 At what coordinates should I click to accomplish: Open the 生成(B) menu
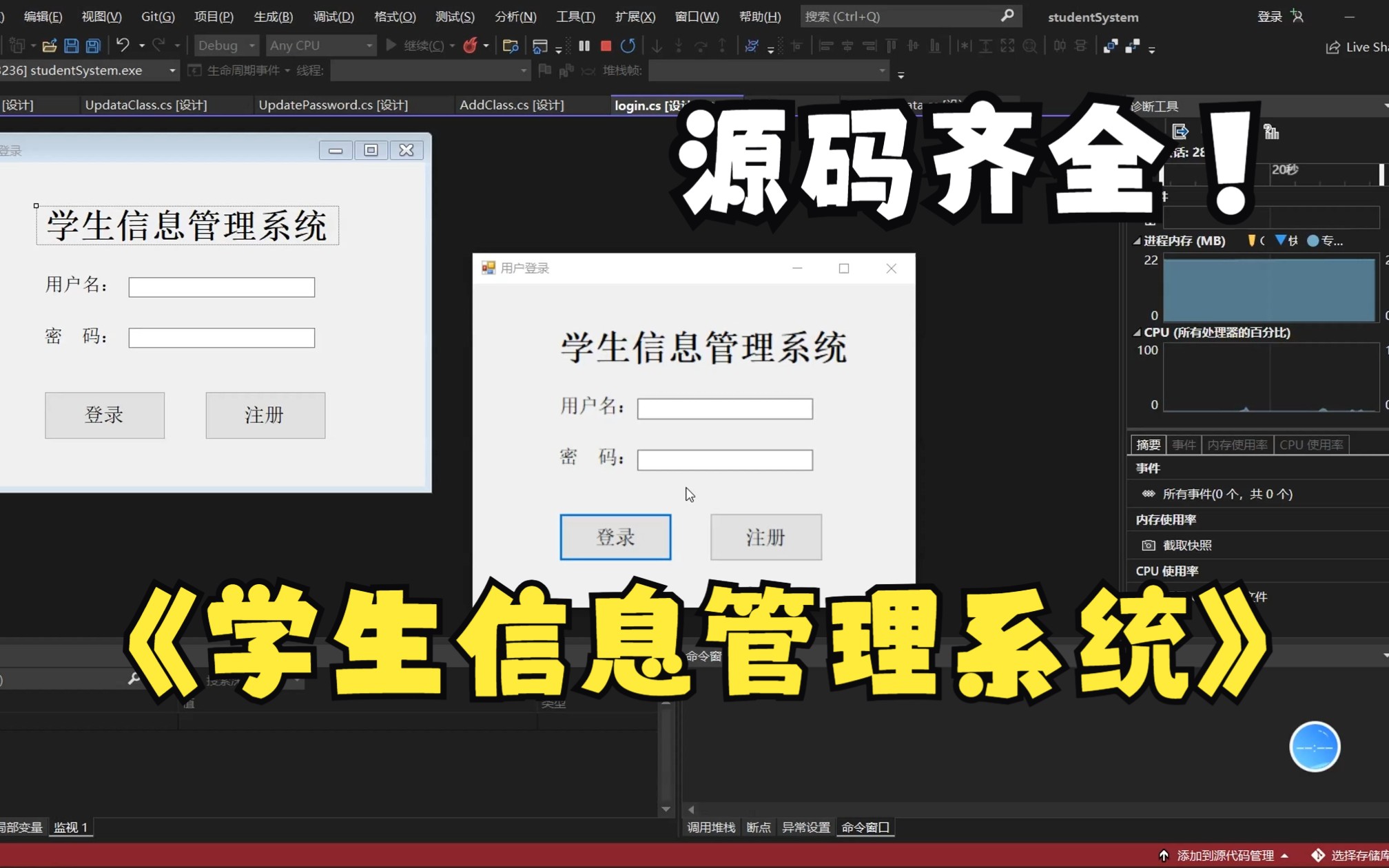coord(273,17)
